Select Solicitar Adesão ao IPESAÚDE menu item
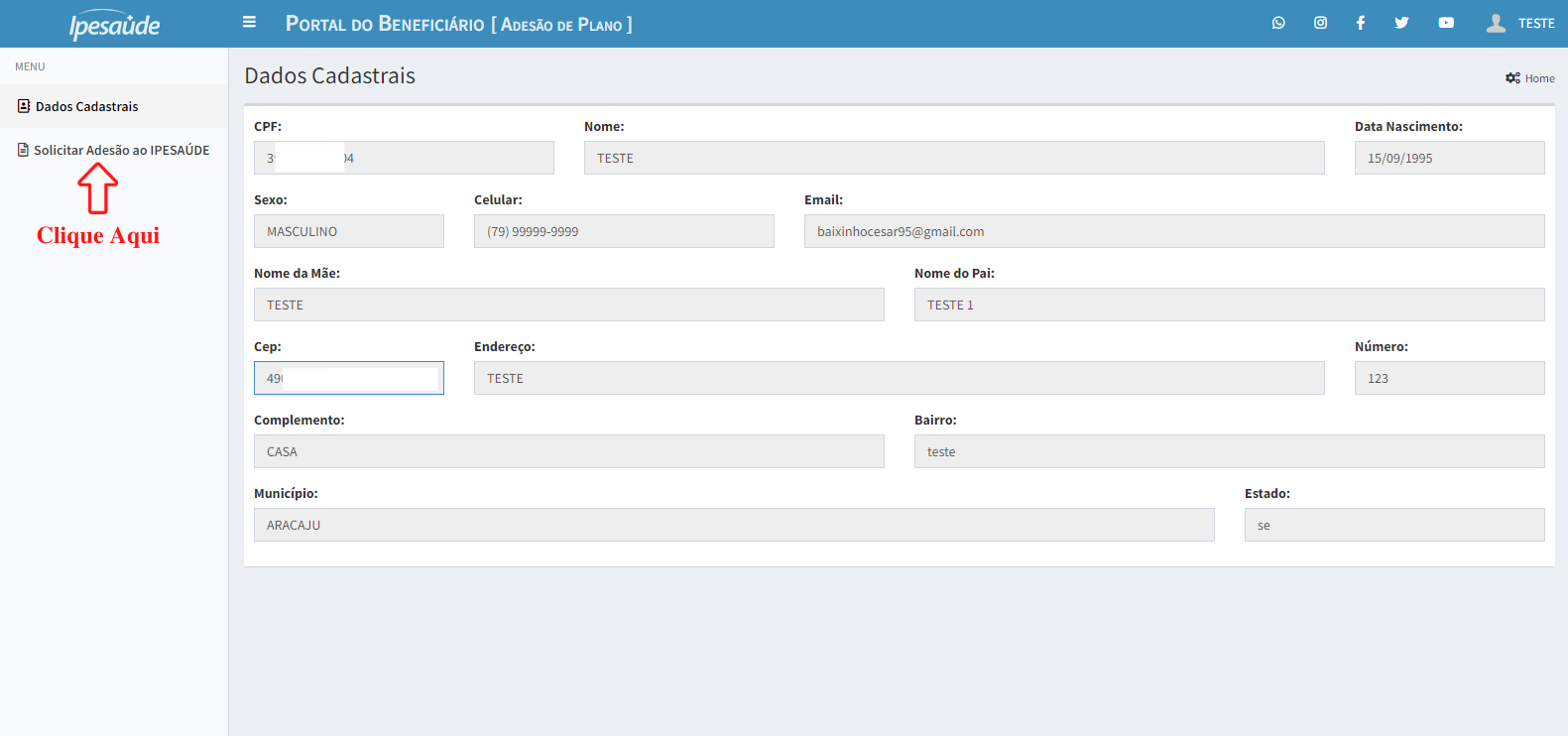Viewport: 1568px width, 736px height. point(121,150)
